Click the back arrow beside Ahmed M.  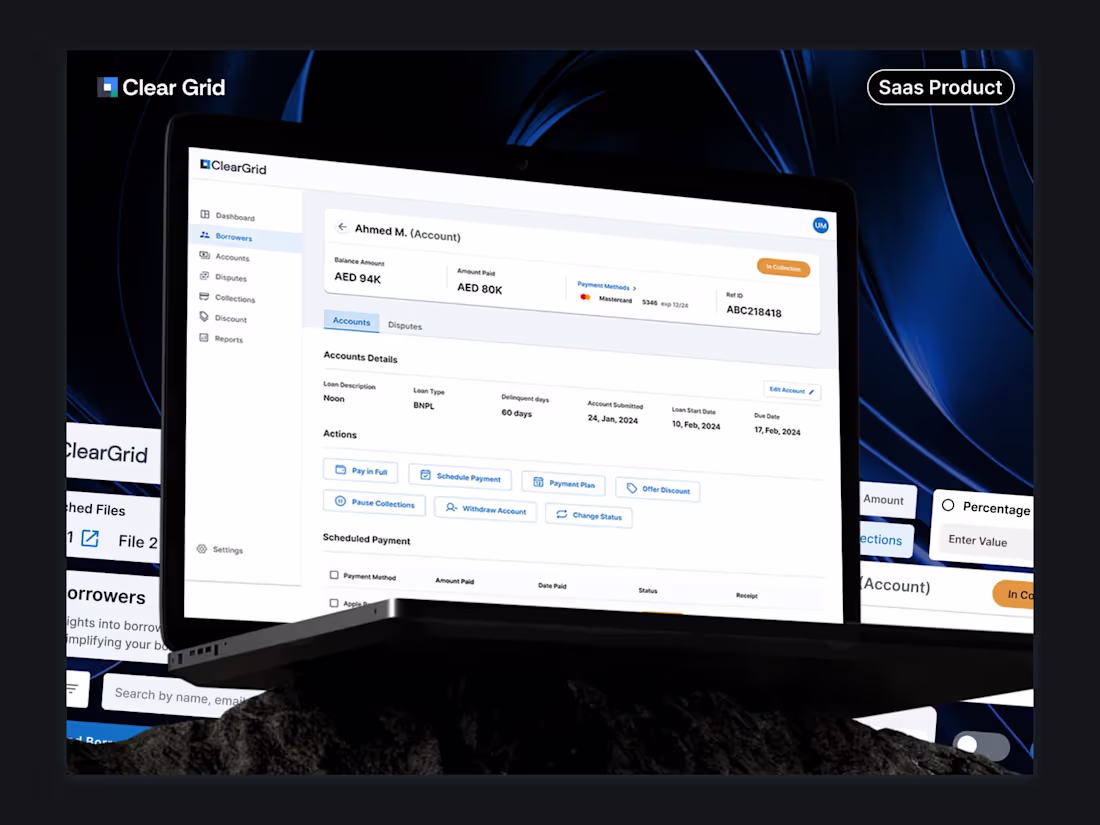tap(341, 228)
